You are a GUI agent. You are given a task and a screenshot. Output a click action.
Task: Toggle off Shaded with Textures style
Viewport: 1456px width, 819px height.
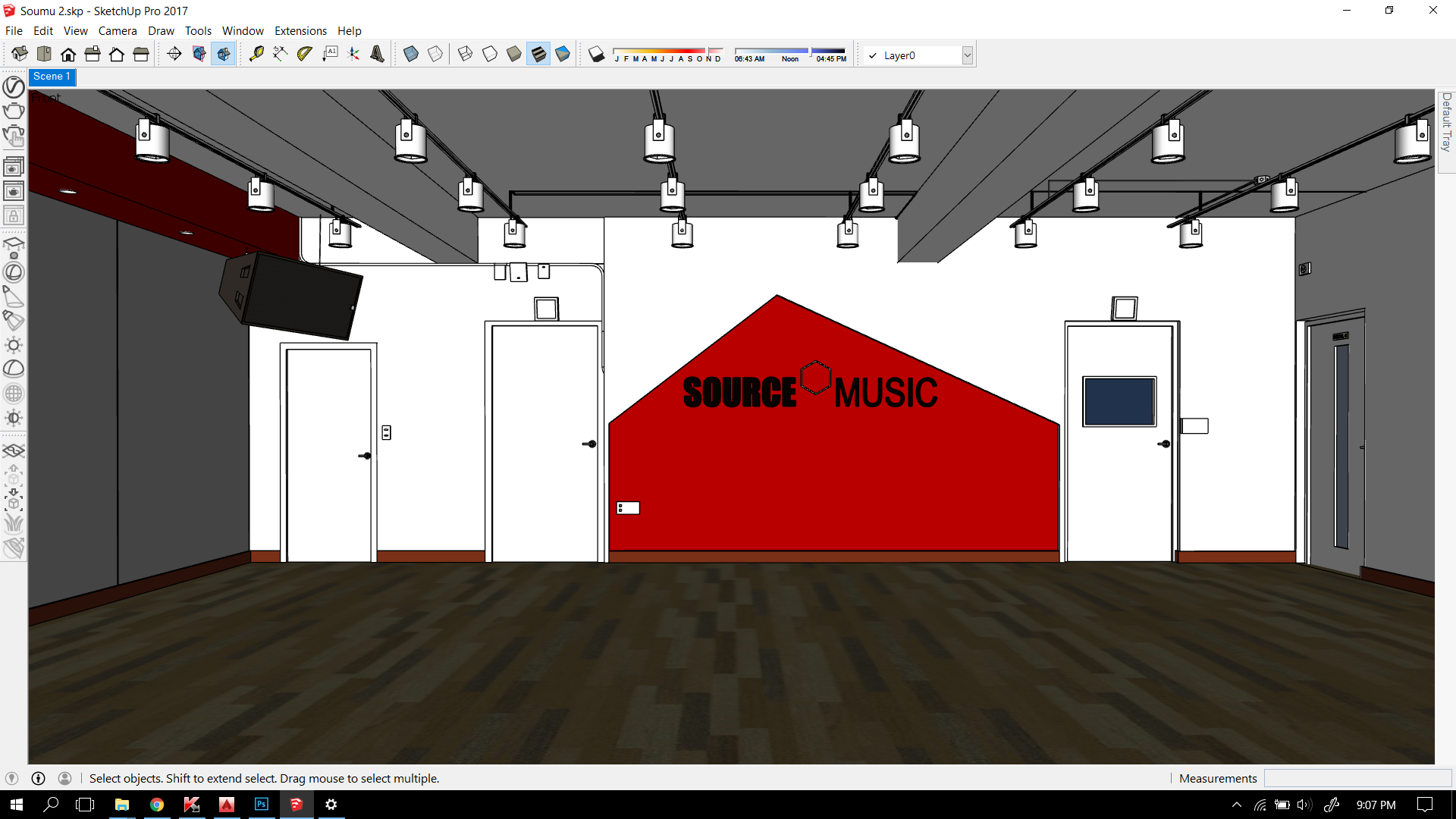538,54
